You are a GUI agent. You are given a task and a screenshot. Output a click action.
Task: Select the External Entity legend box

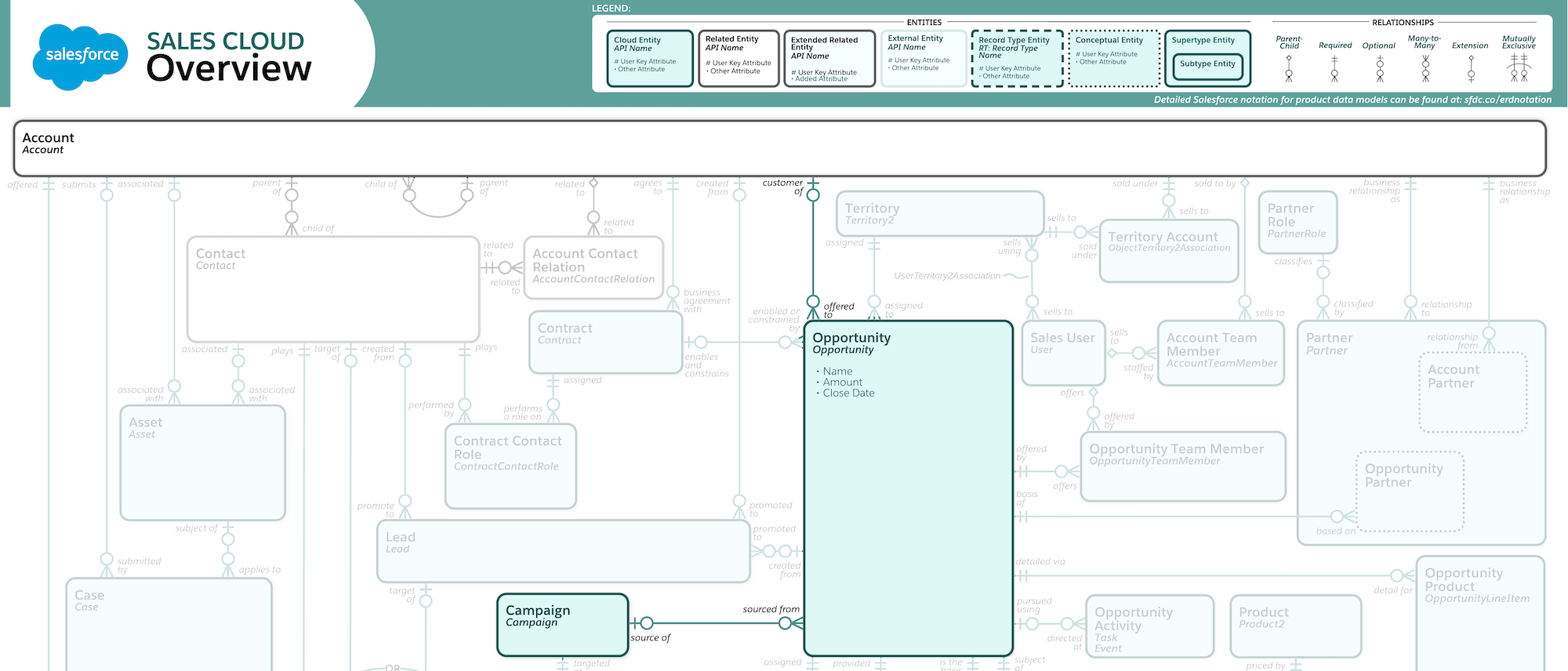pos(924,58)
